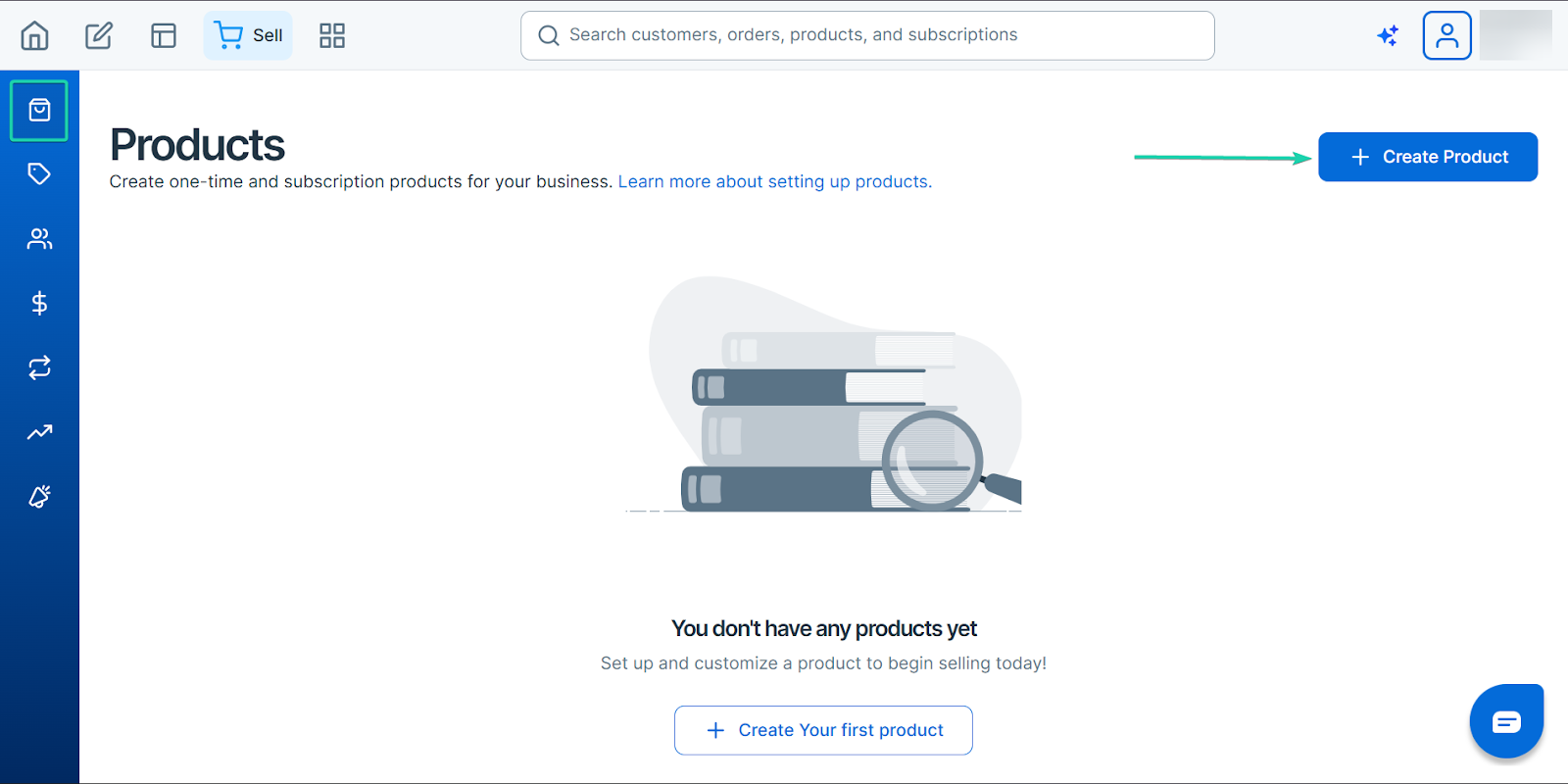Open the trending analytics sidebar icon

pos(39,432)
